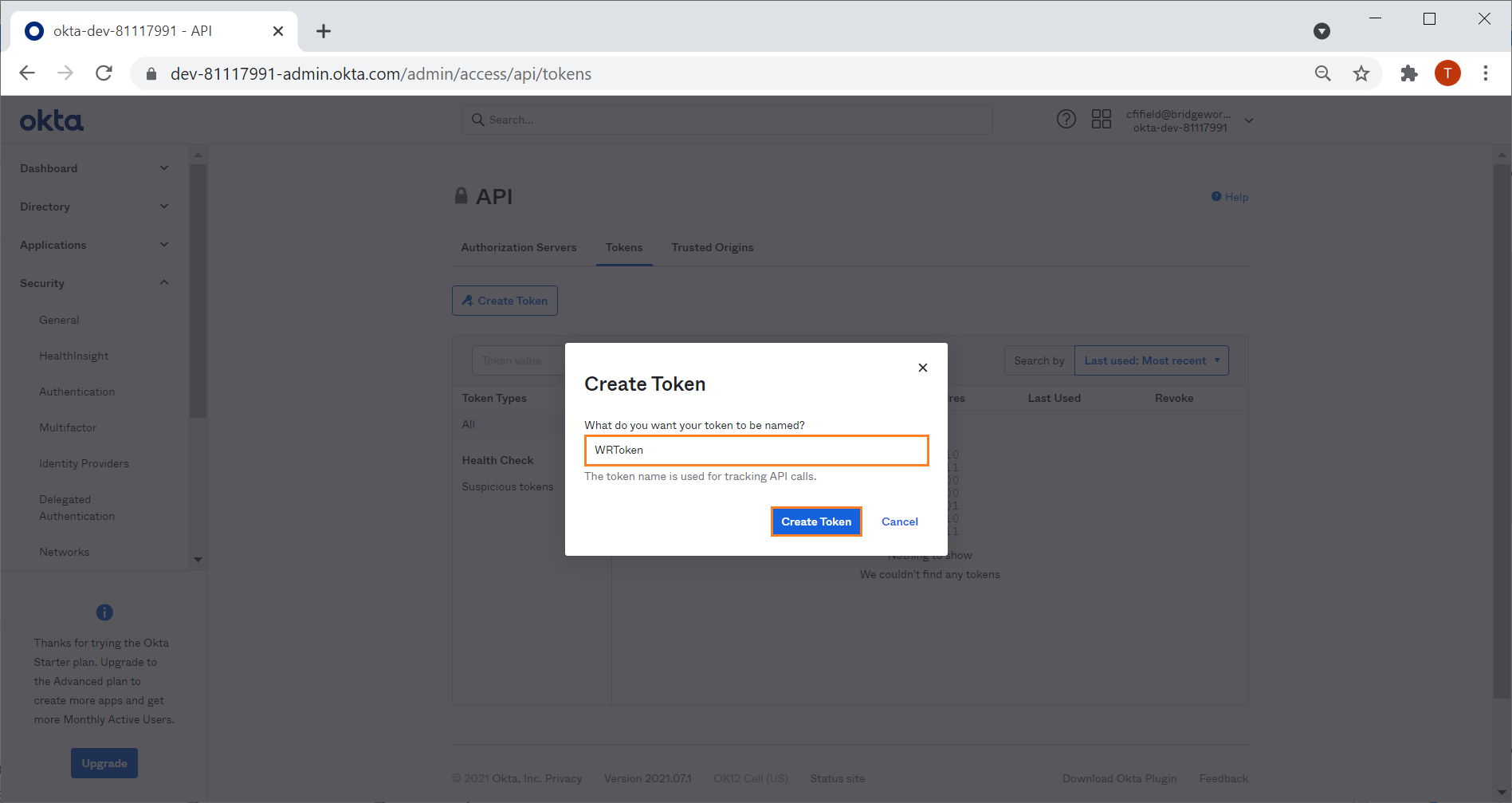Open the tab search dropdown arrow
The width and height of the screenshot is (1512, 803).
1322,31
